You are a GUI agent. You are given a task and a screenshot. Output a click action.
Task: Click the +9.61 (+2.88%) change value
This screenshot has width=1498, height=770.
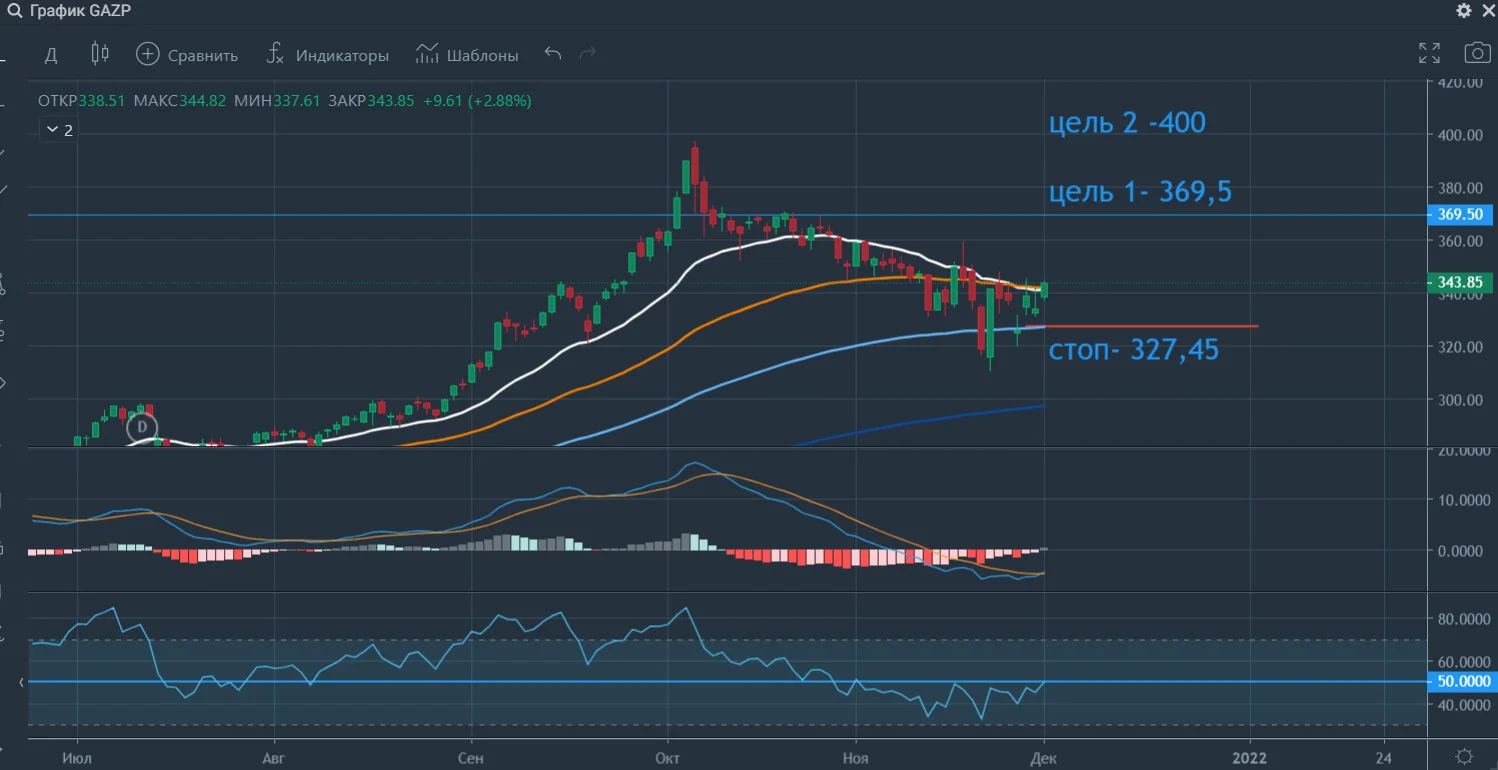(x=477, y=101)
